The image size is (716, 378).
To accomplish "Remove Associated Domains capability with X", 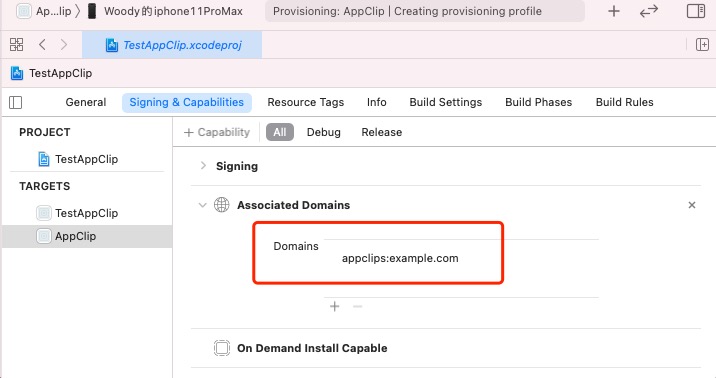I will pyautogui.click(x=692, y=205).
